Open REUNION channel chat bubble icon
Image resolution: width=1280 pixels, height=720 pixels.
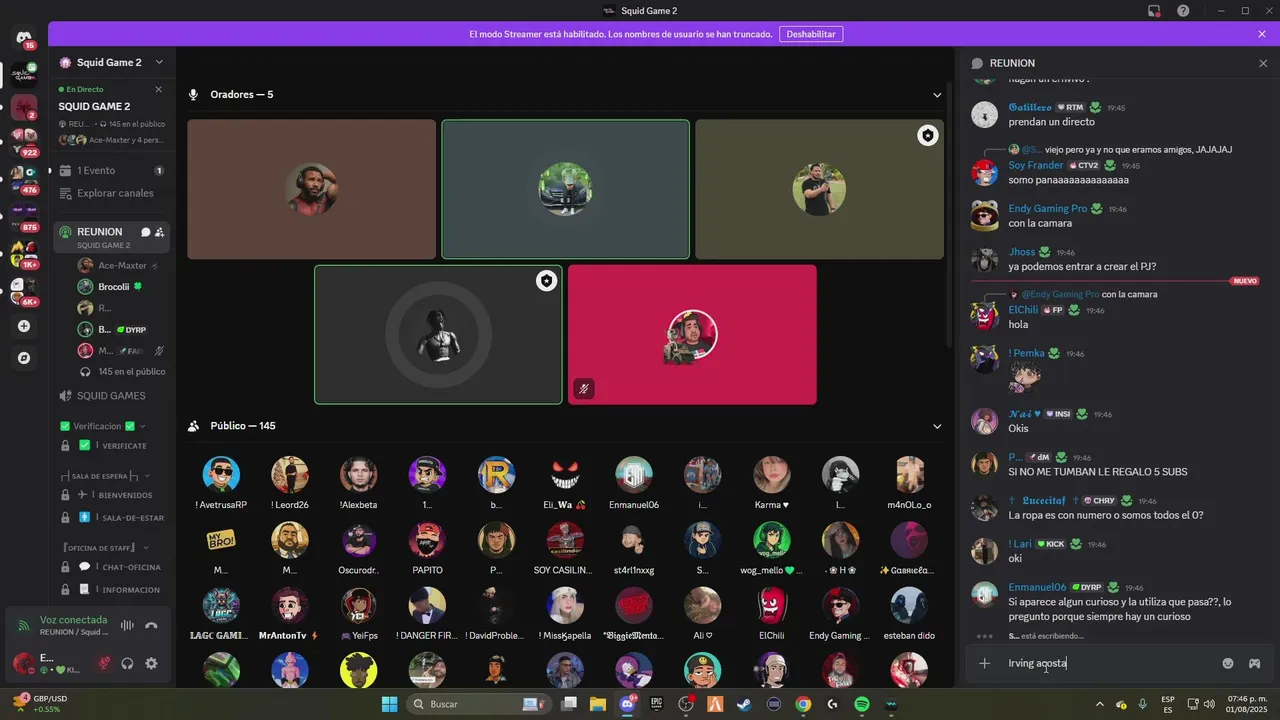coord(145,232)
